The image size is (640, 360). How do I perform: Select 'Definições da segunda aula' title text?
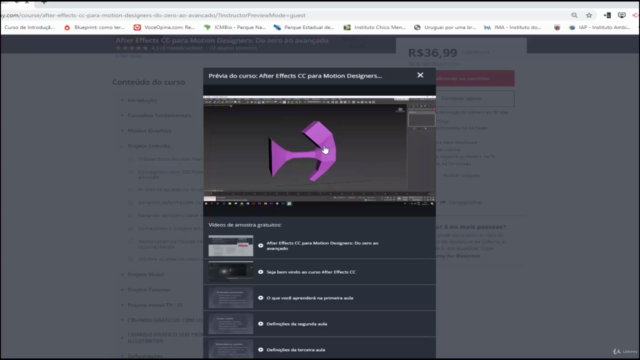[297, 324]
